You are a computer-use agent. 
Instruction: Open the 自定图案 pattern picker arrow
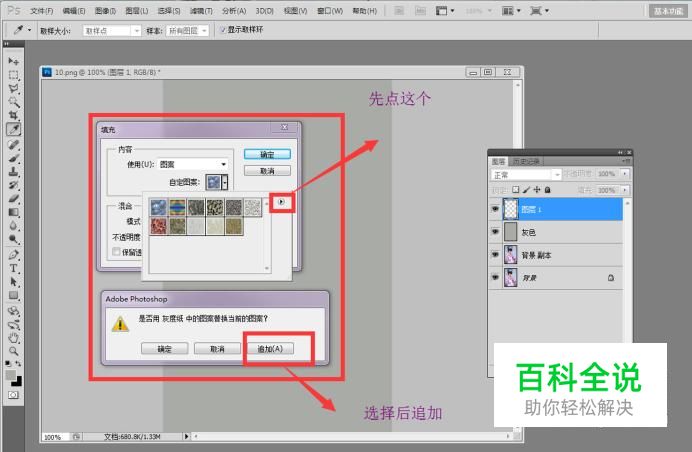pyautogui.click(x=225, y=182)
